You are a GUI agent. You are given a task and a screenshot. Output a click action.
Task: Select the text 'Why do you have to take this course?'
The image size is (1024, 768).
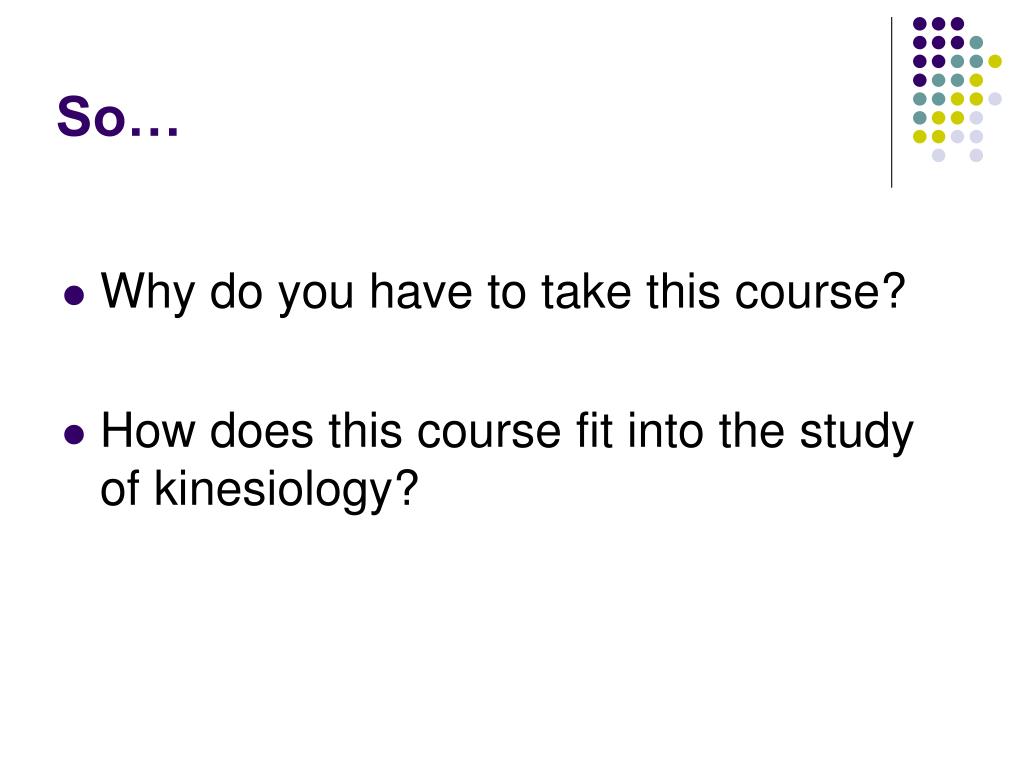click(503, 292)
